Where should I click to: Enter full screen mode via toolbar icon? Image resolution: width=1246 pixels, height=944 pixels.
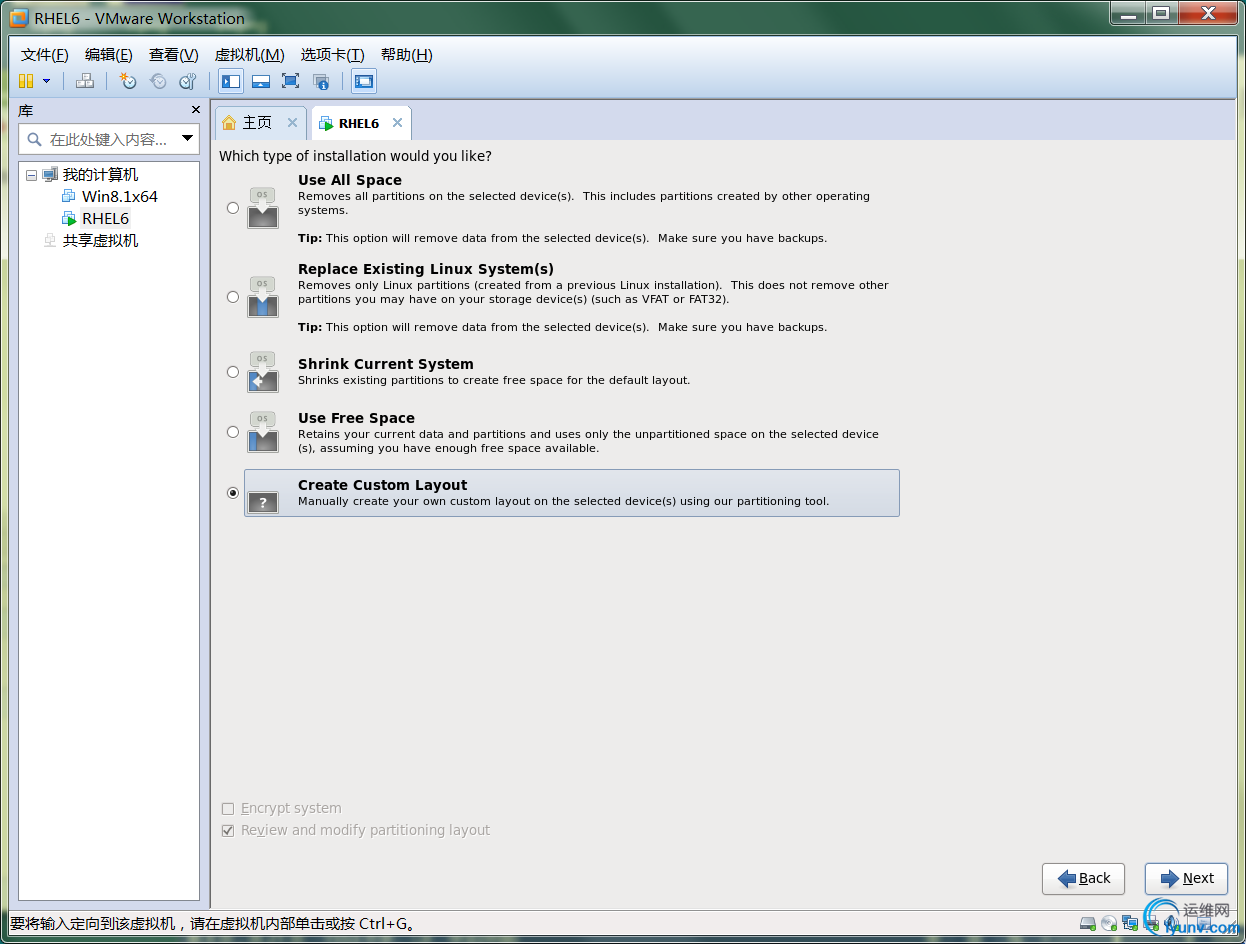tap(291, 81)
